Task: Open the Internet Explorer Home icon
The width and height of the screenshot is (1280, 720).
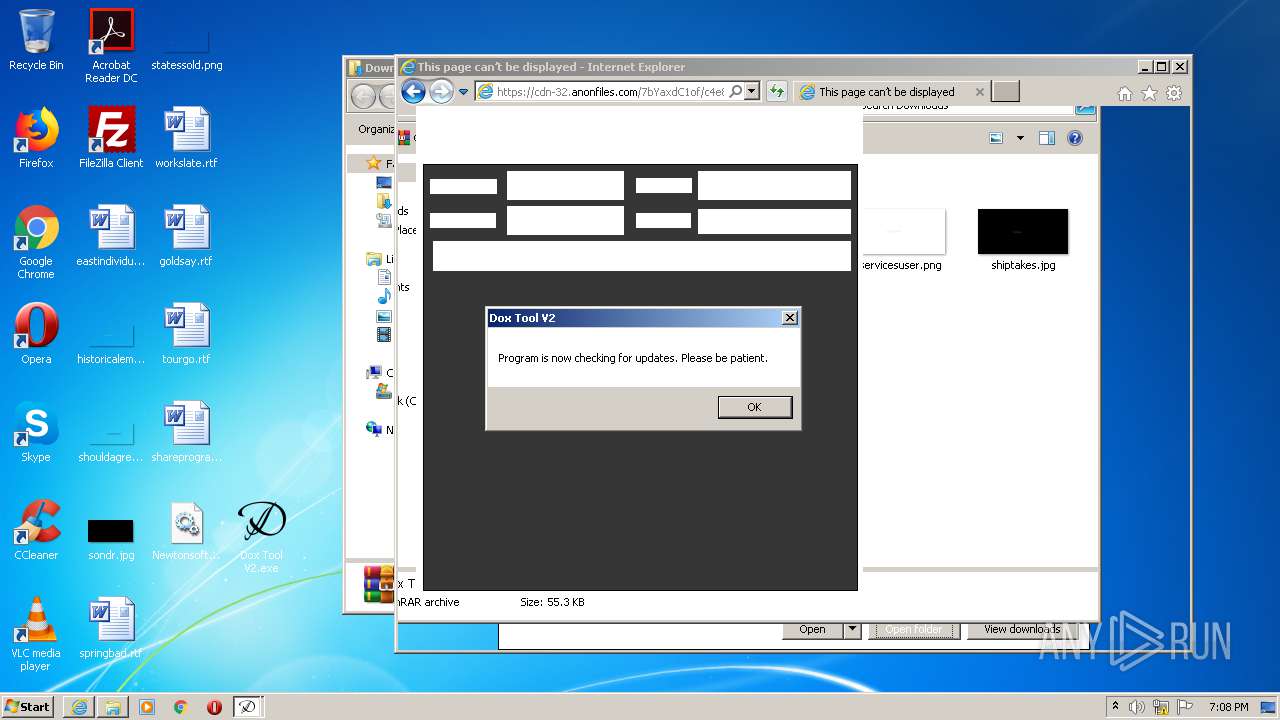Action: (x=1125, y=93)
